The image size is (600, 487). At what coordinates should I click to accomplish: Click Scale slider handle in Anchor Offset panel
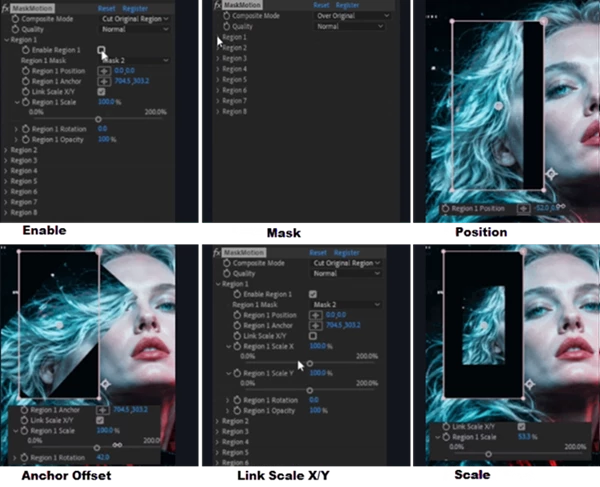tap(97, 447)
